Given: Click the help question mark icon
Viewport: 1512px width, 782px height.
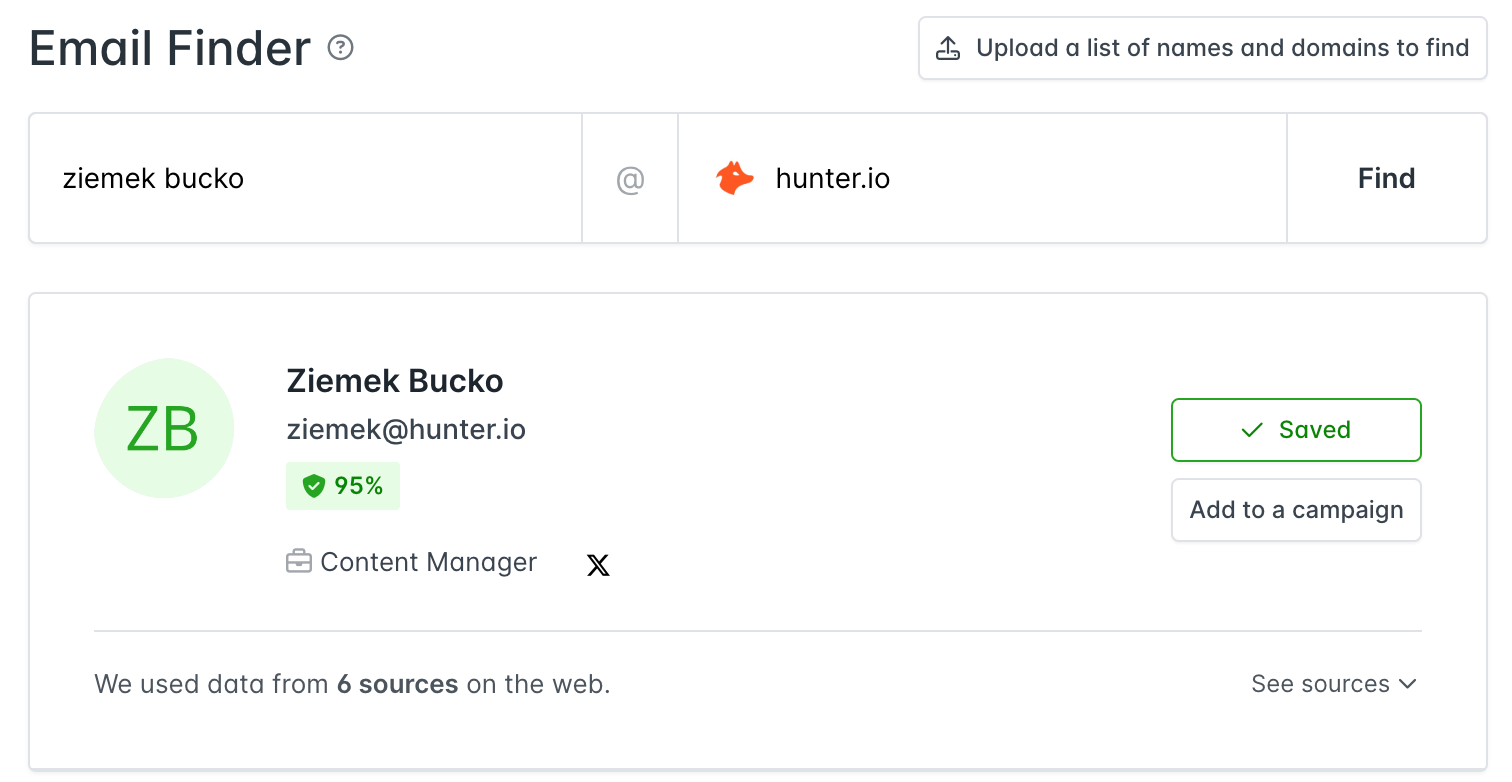Looking at the screenshot, I should (341, 47).
